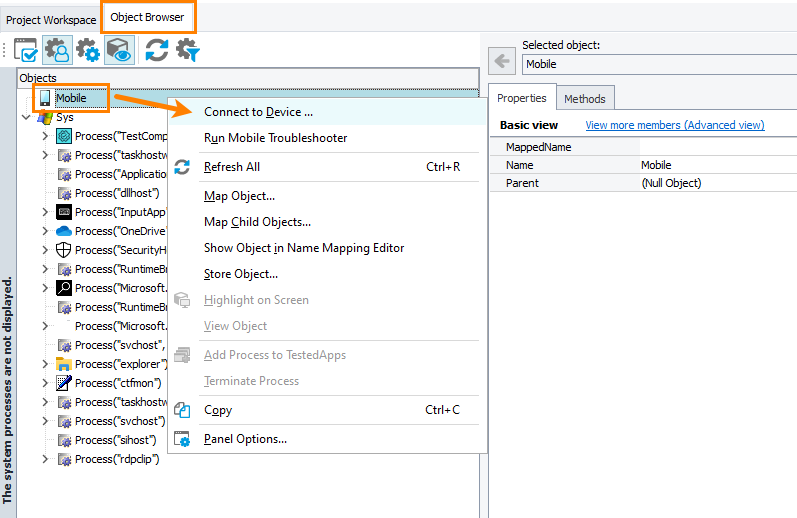Expand the Process("explorer") tree node
Screen dimensions: 797x518
click(x=45, y=364)
